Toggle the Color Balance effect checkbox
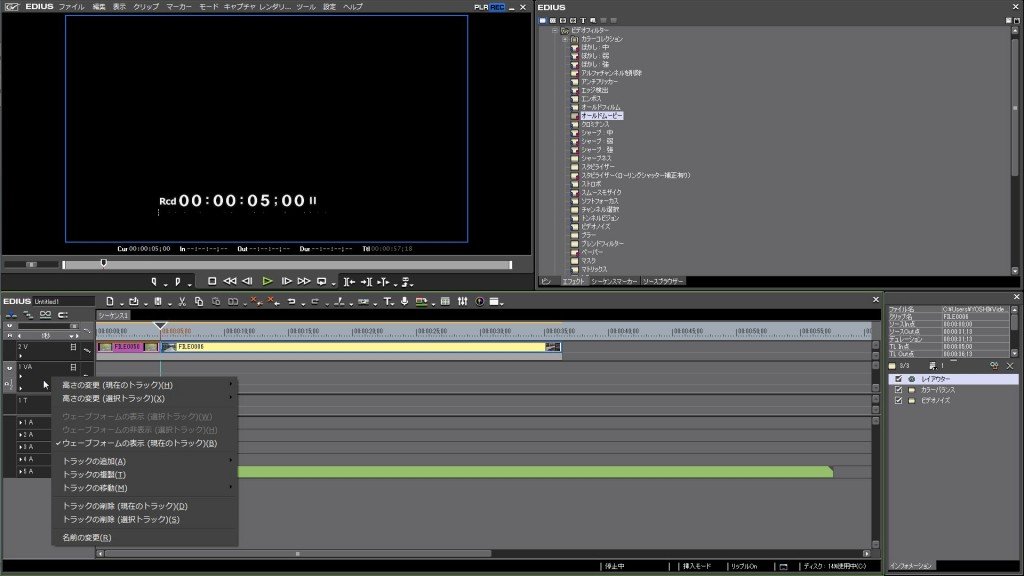 click(899, 390)
